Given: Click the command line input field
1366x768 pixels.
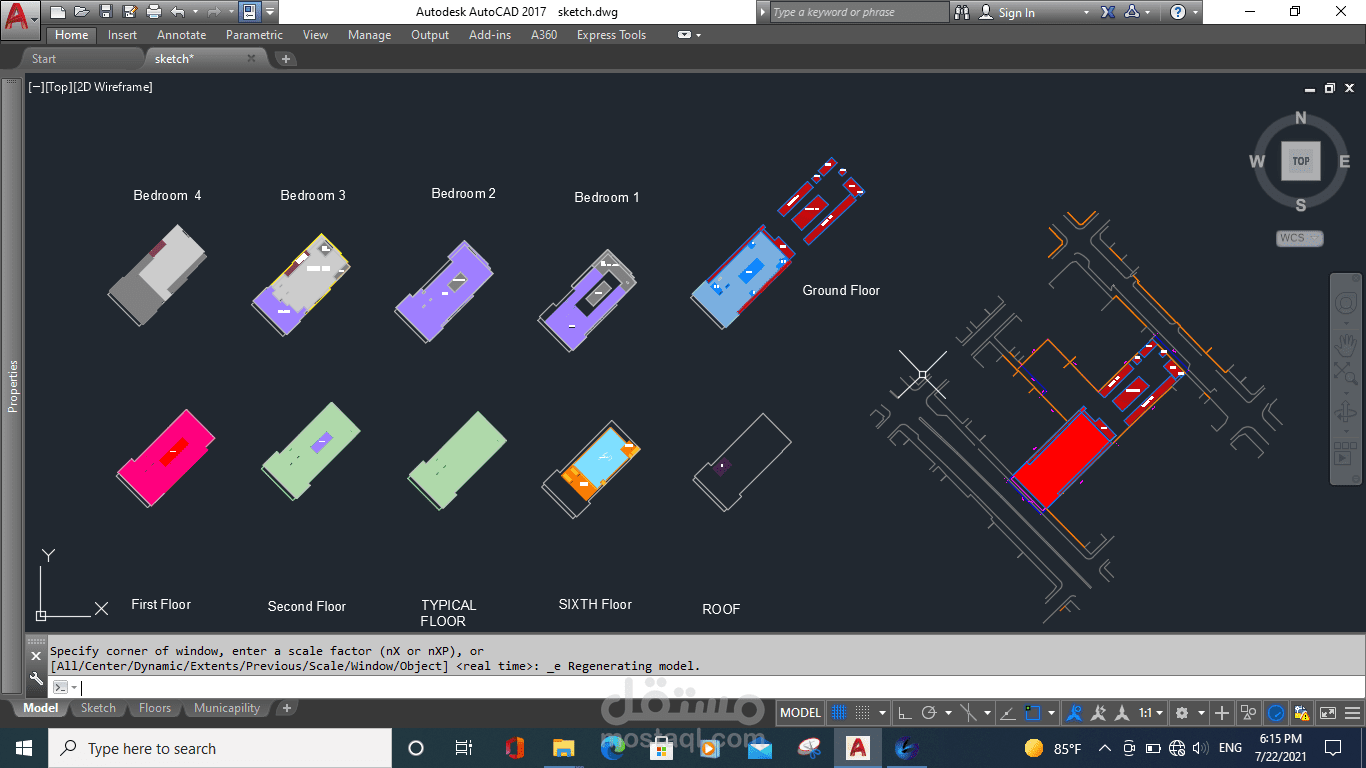Looking at the screenshot, I should 720,687.
